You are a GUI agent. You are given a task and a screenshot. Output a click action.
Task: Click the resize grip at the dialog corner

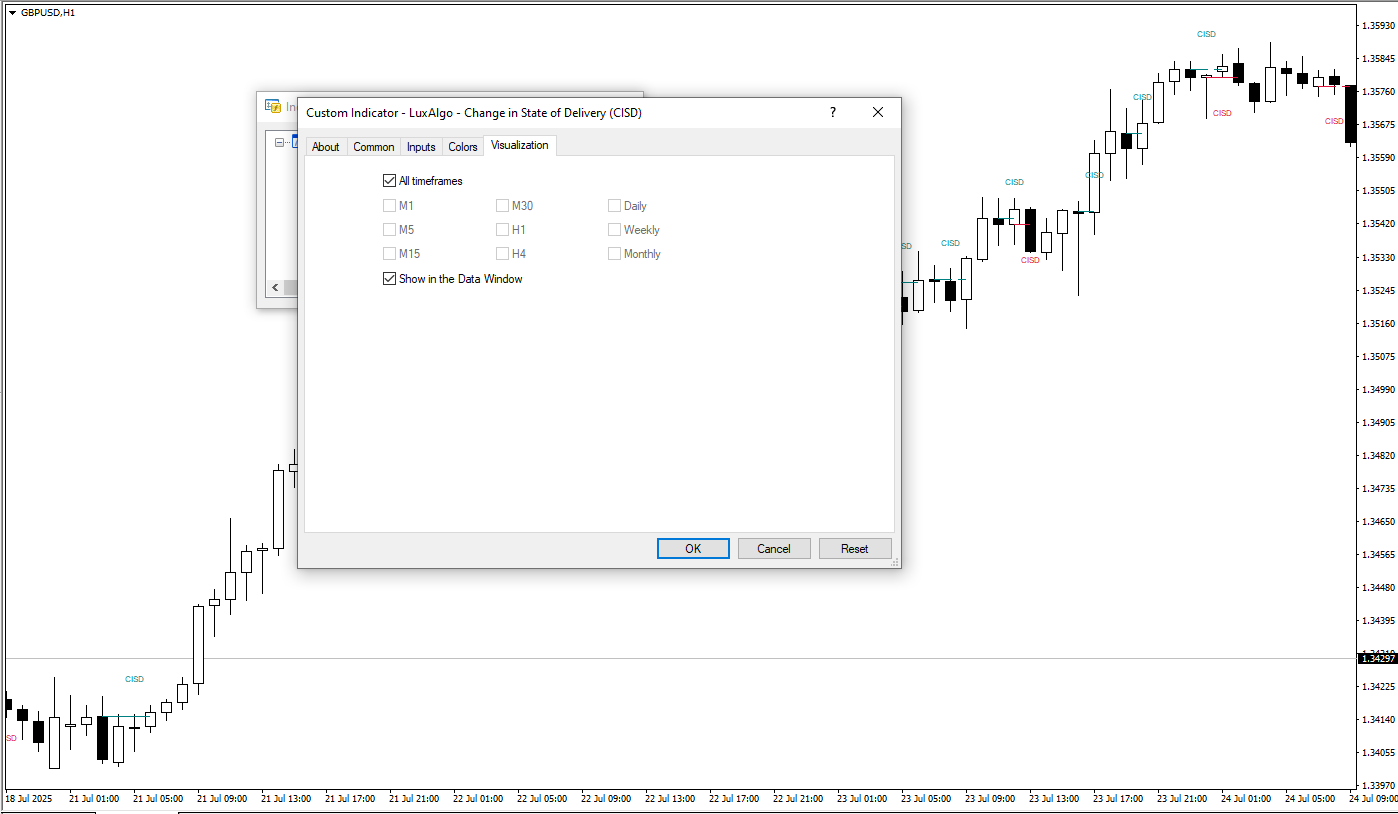[895, 563]
